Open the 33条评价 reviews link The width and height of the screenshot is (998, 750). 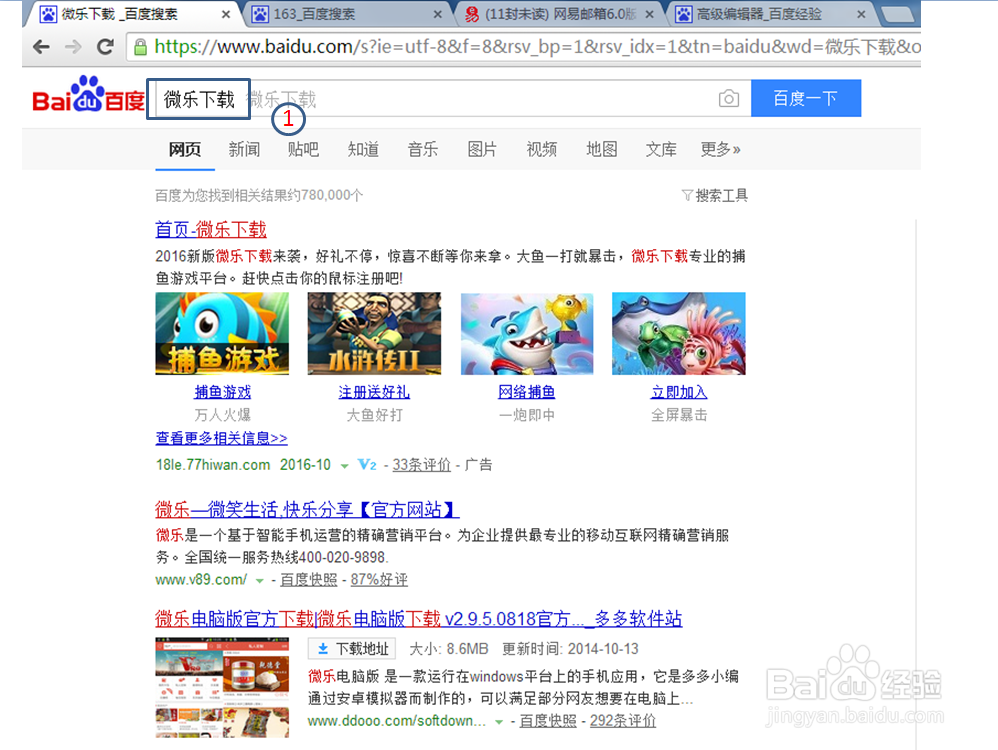click(x=421, y=465)
